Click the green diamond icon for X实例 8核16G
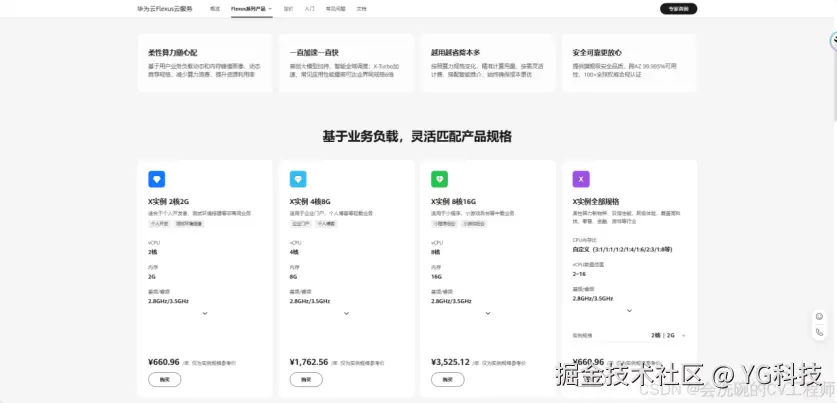Image resolution: width=837 pixels, height=403 pixels. 439,179
